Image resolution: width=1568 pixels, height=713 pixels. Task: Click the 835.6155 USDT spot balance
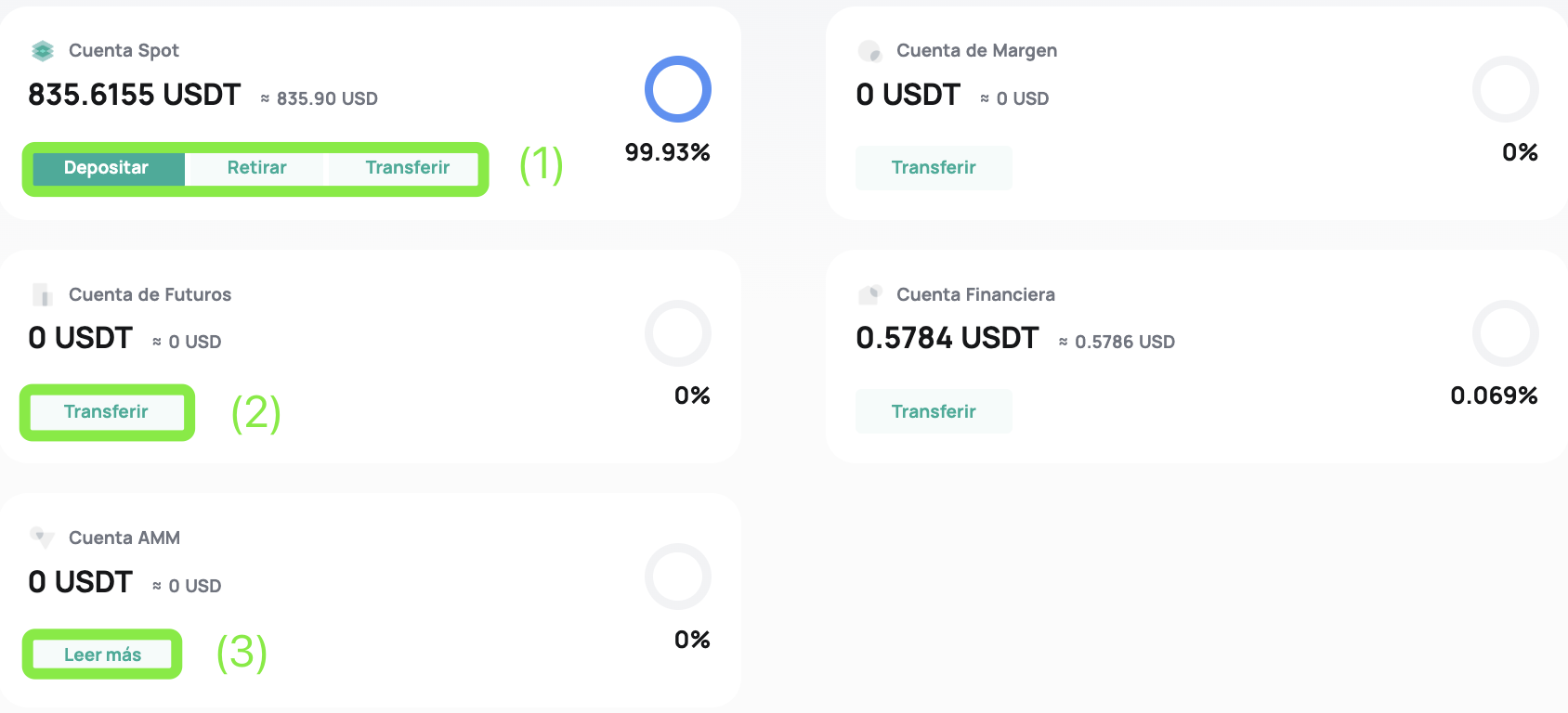point(135,95)
